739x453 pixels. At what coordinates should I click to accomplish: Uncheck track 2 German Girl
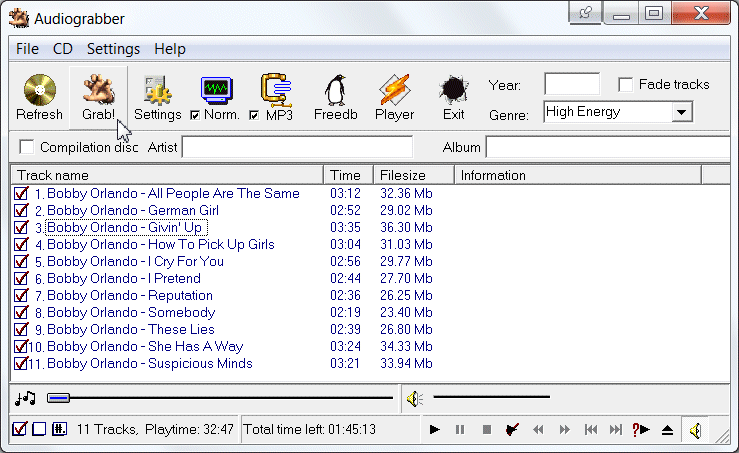pyautogui.click(x=21, y=210)
